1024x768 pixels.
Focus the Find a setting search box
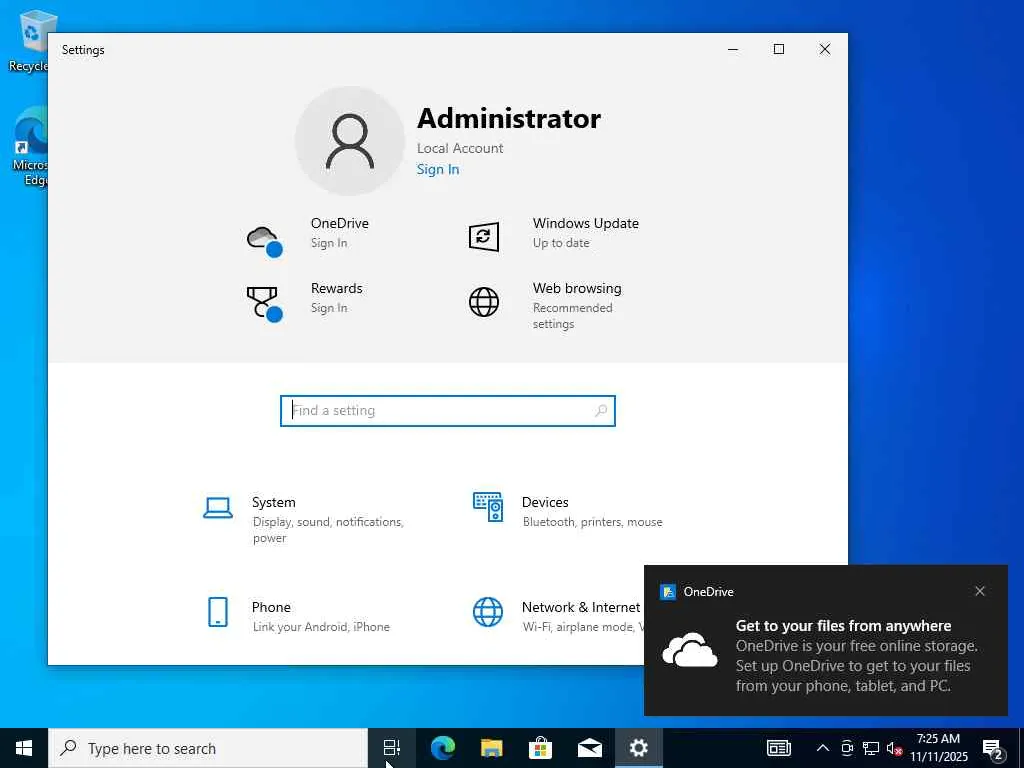(x=448, y=411)
